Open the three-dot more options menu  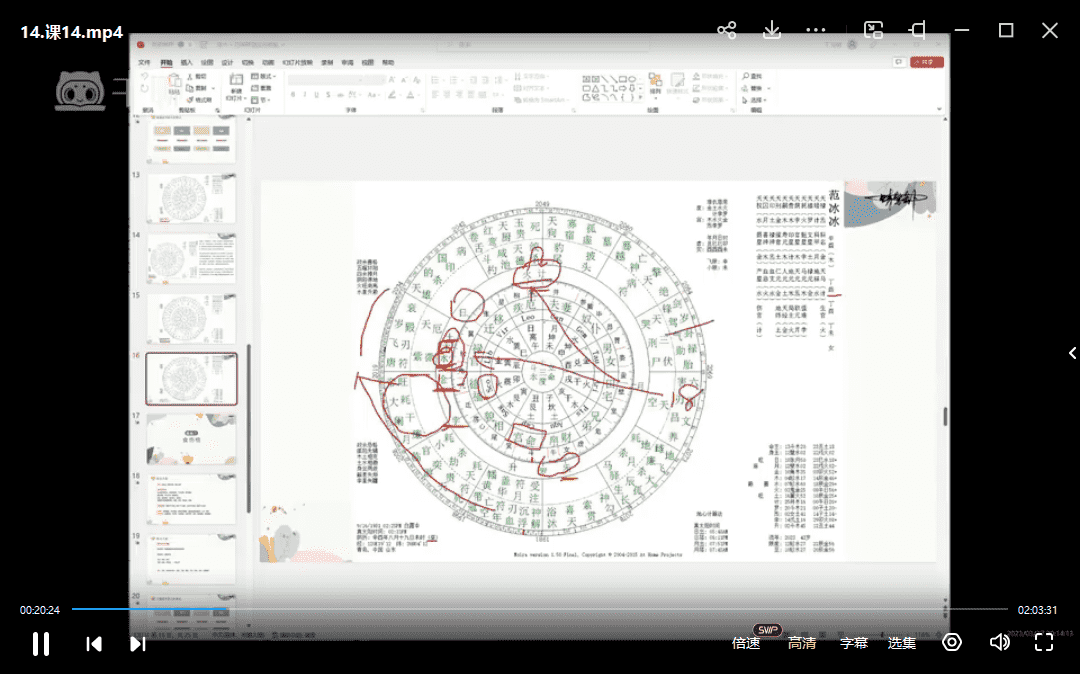pos(816,30)
